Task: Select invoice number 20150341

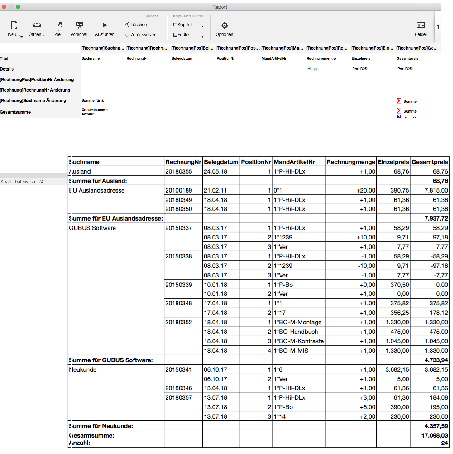Action: tap(179, 370)
